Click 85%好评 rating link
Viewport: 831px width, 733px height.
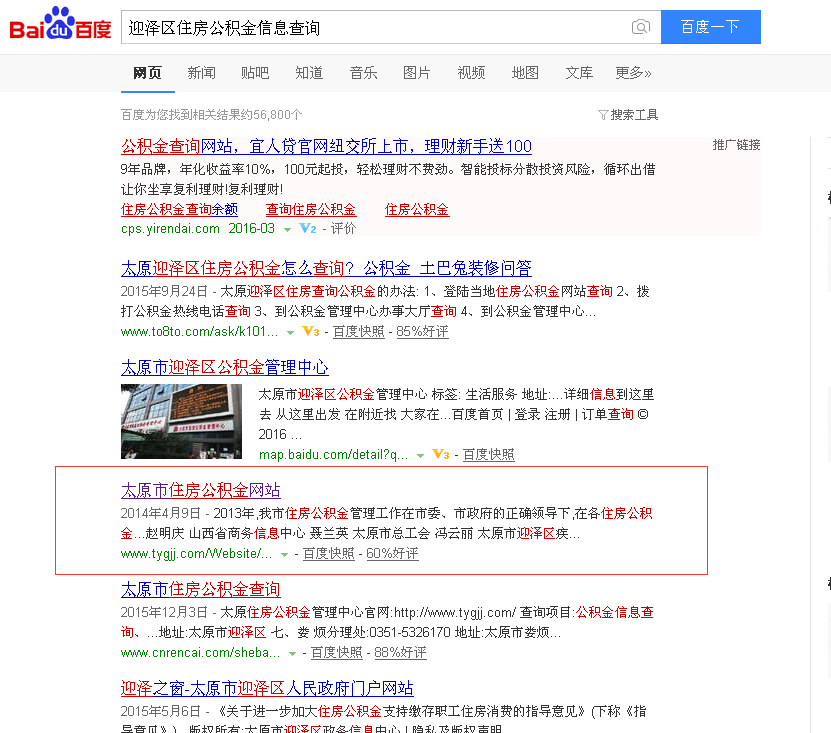422,331
